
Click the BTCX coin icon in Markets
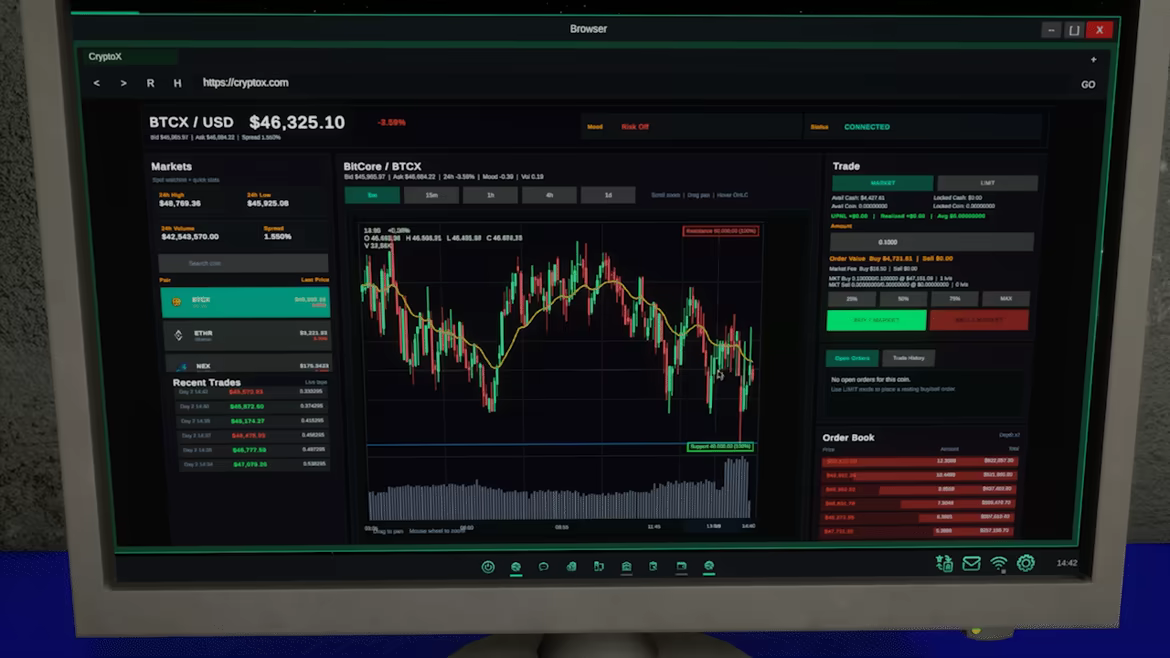coord(177,301)
